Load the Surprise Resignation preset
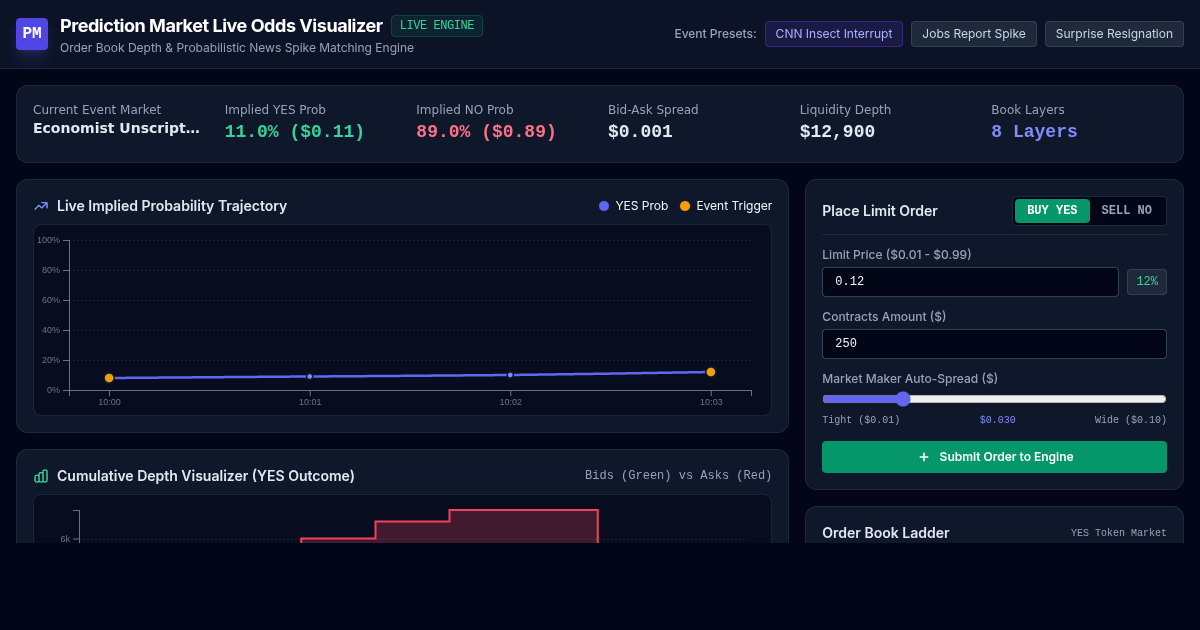The image size is (1200, 630). (1114, 34)
